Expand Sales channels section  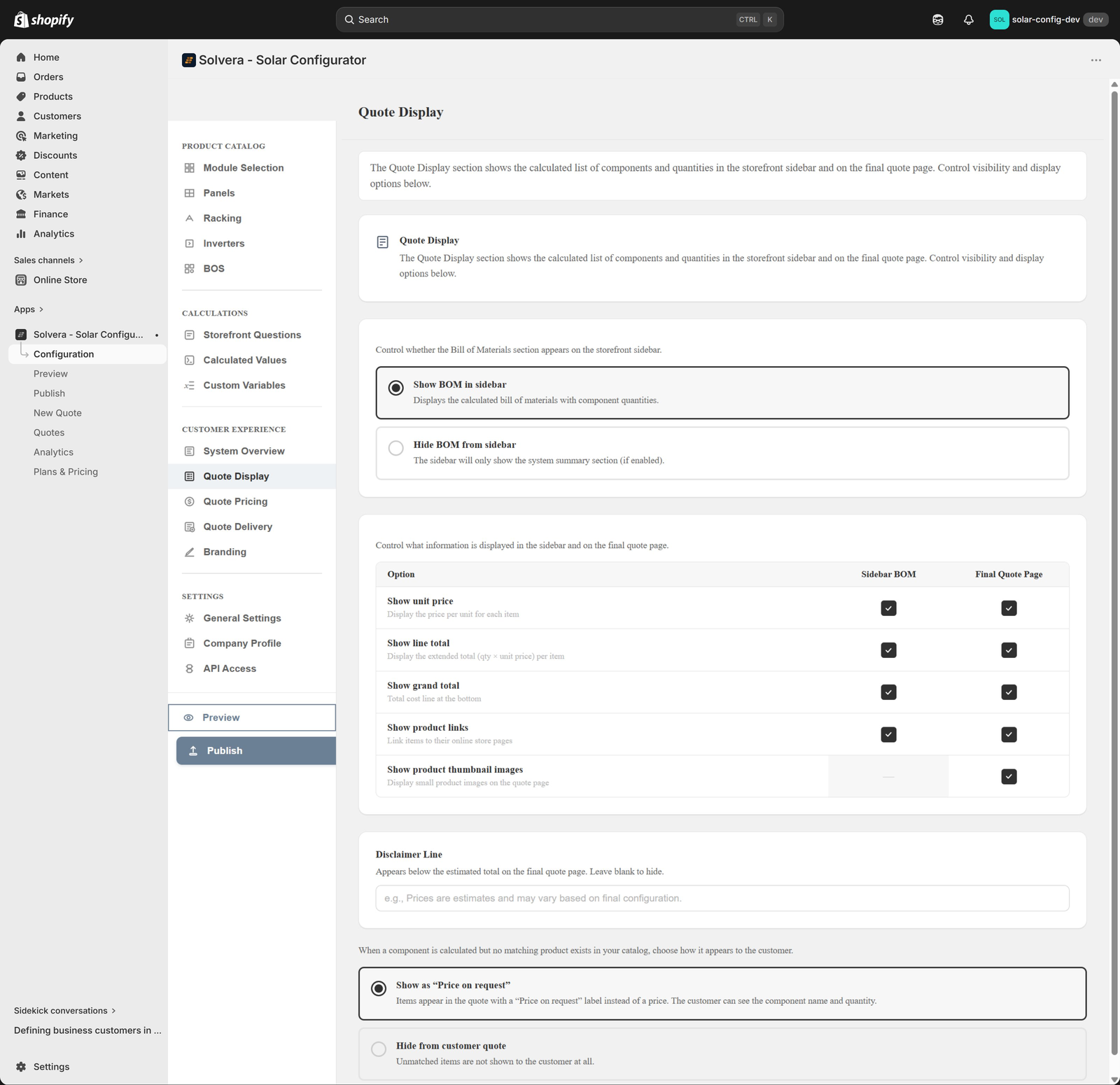tap(49, 260)
